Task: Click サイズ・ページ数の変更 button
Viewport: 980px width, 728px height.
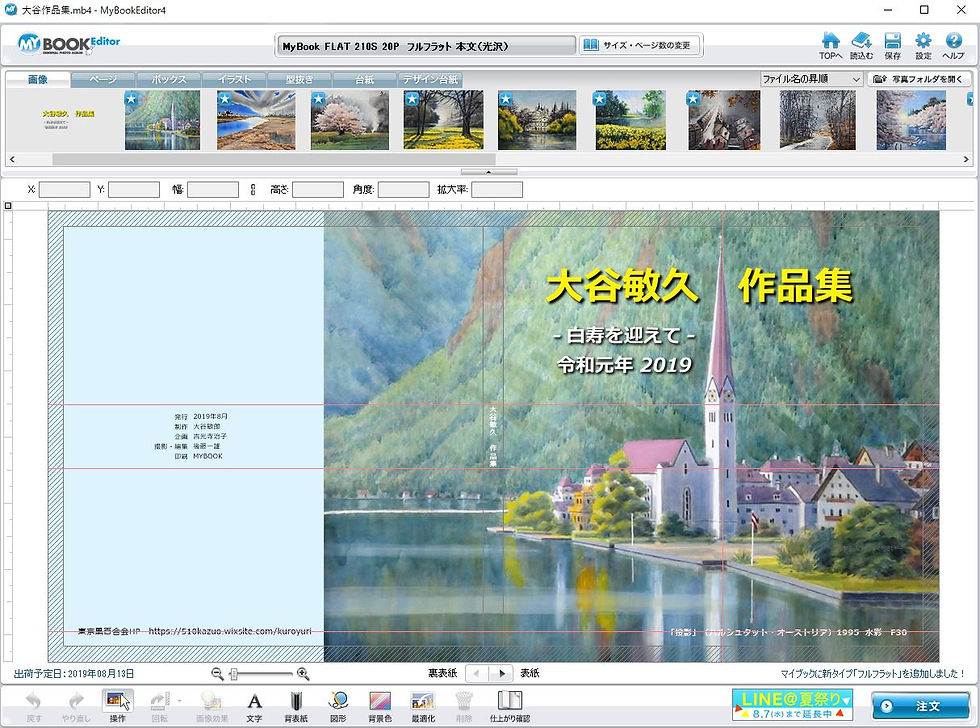Action: 638,45
